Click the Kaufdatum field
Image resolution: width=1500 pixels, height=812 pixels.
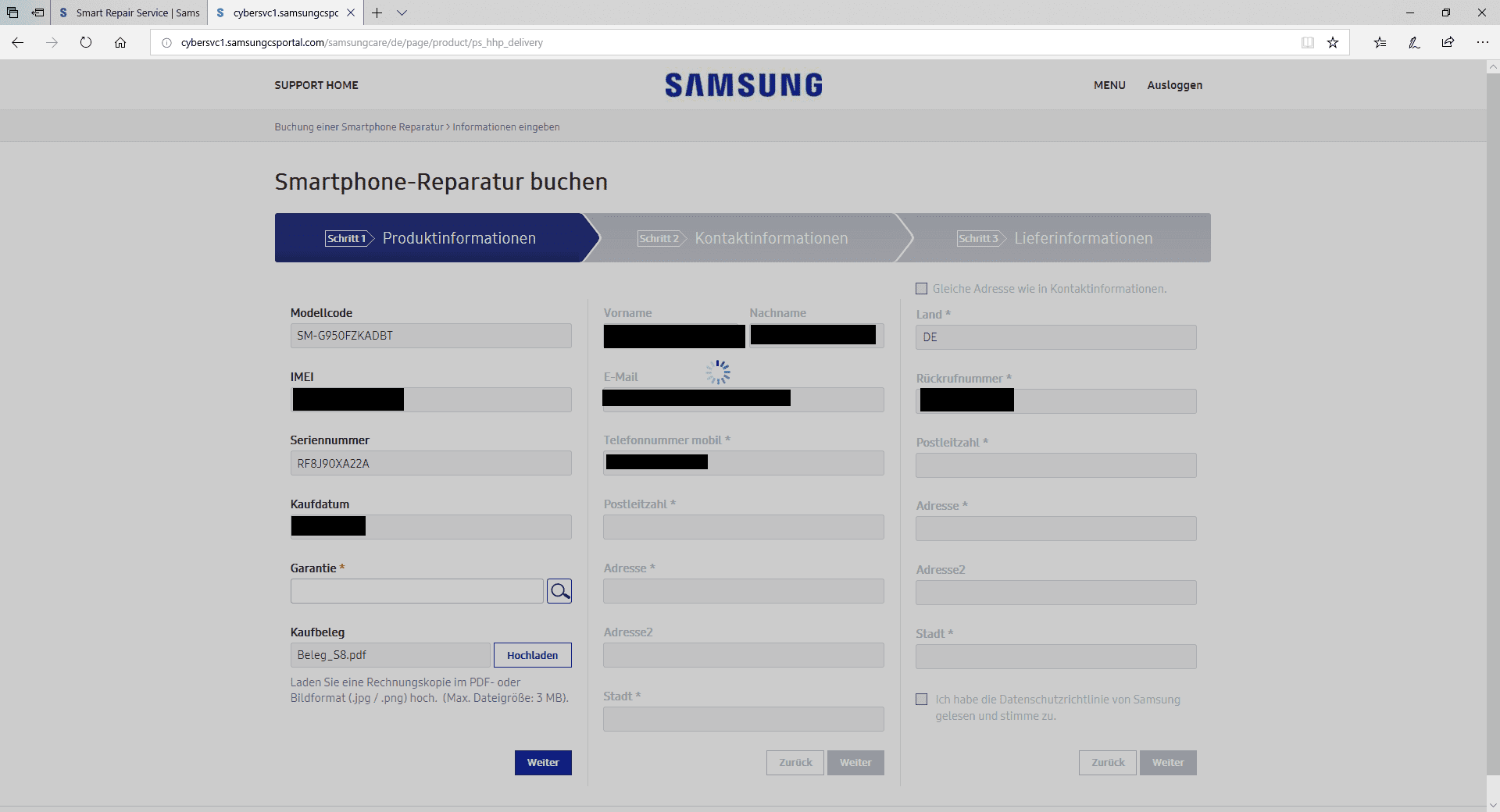coord(431,527)
